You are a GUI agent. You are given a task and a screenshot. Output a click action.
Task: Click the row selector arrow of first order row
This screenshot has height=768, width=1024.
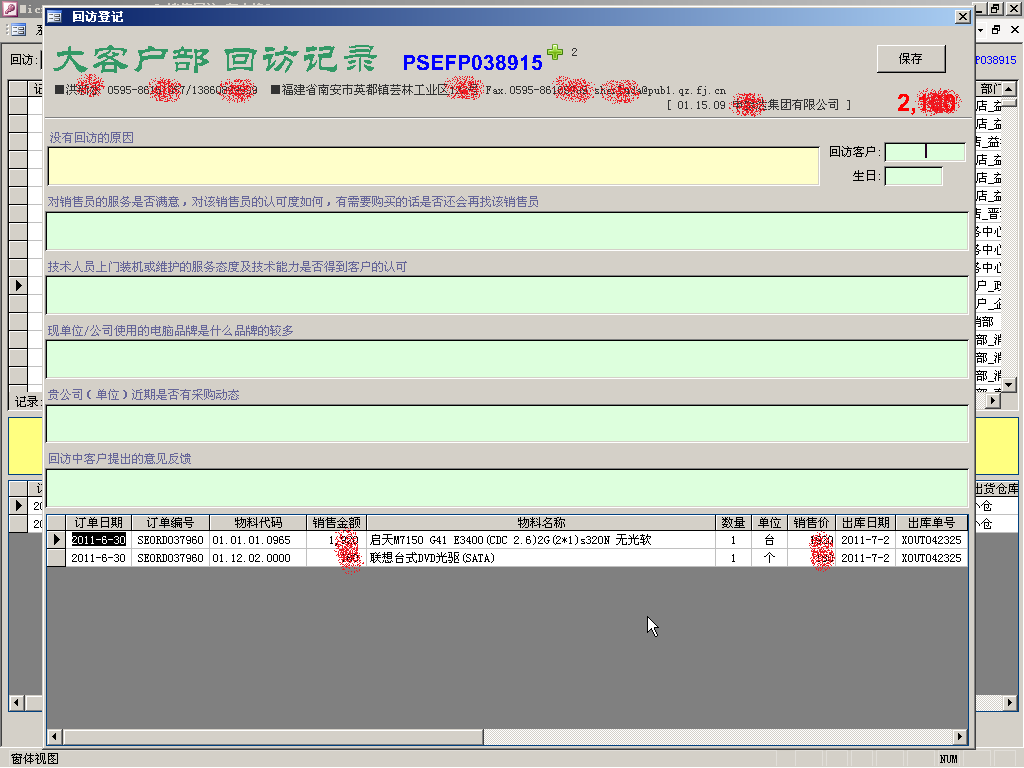tap(56, 540)
